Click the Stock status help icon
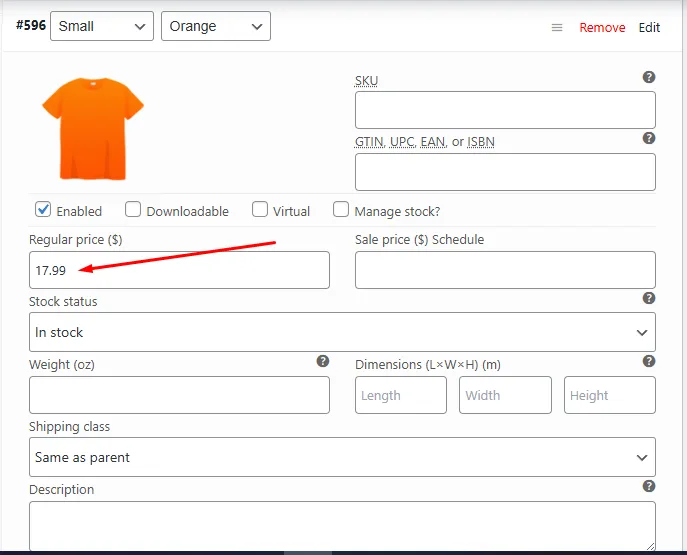The width and height of the screenshot is (687, 555). tap(649, 298)
